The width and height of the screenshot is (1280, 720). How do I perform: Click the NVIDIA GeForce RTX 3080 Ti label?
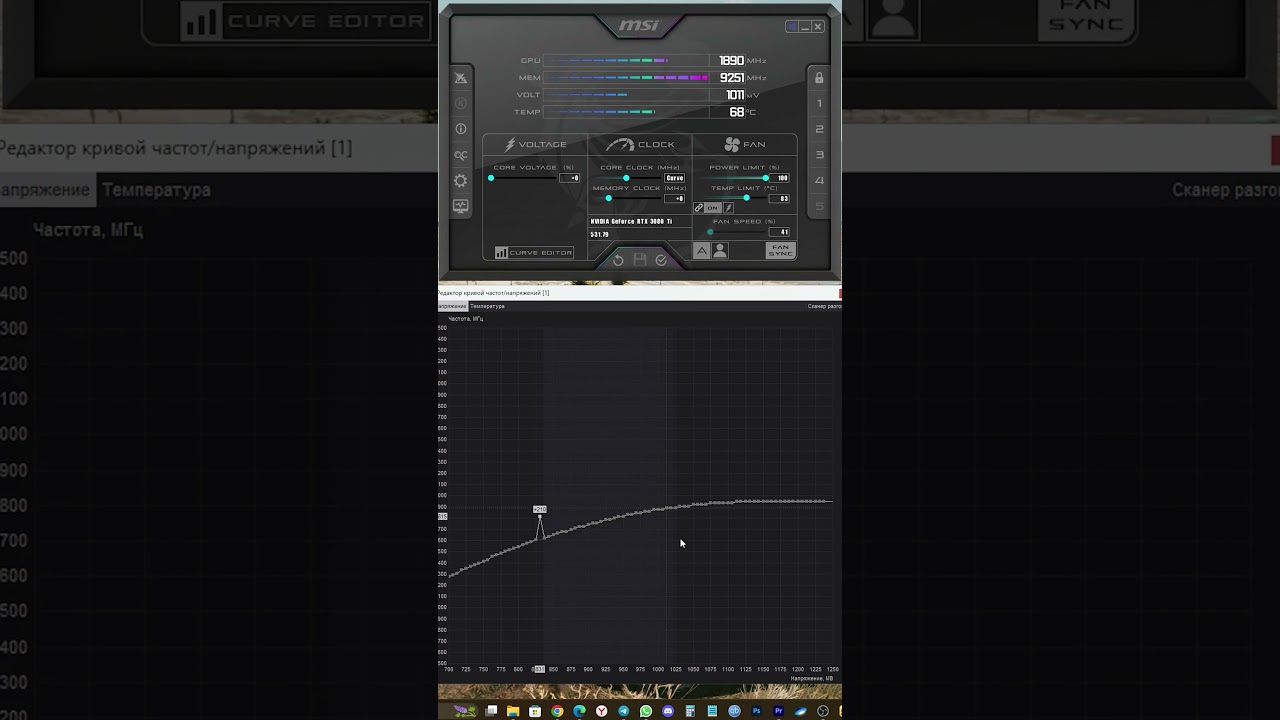[x=631, y=221]
